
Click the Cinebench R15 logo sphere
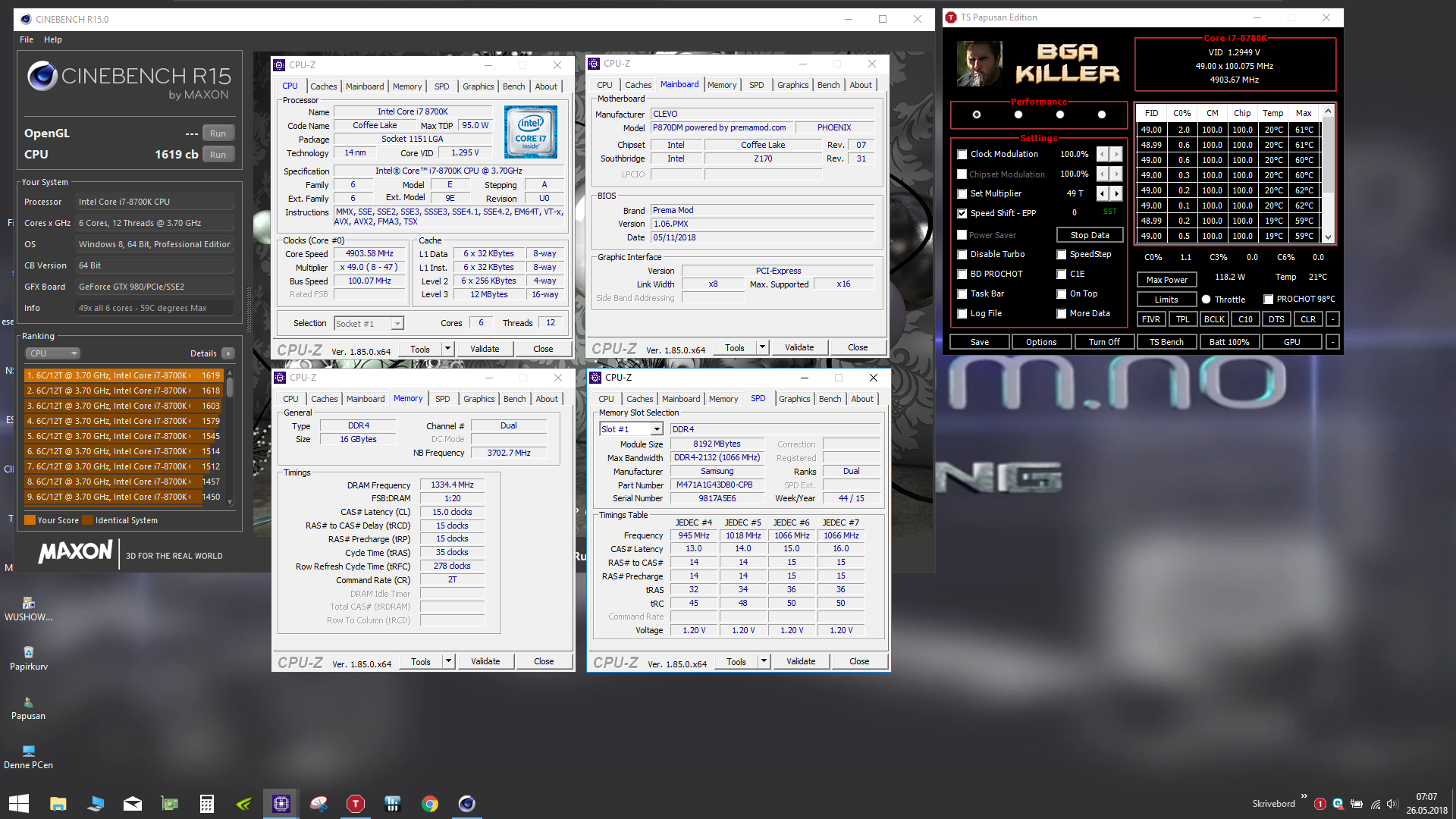pos(42,77)
